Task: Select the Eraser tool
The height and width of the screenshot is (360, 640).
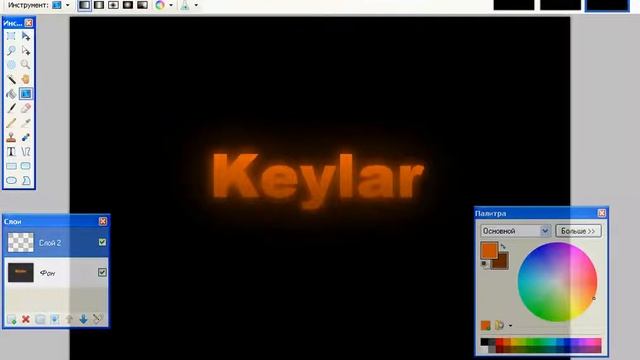Action: pyautogui.click(x=26, y=108)
